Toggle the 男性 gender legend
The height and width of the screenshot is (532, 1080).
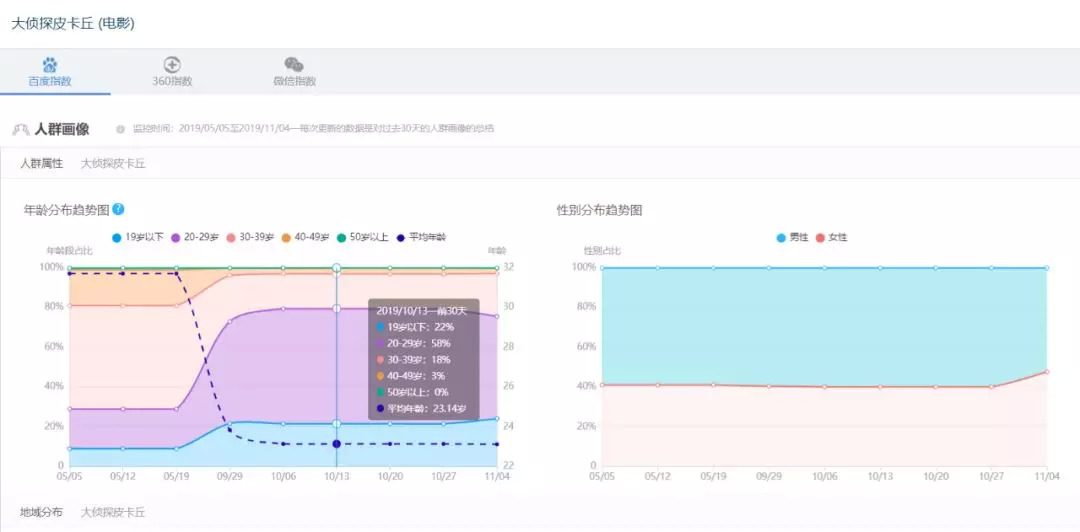[791, 237]
